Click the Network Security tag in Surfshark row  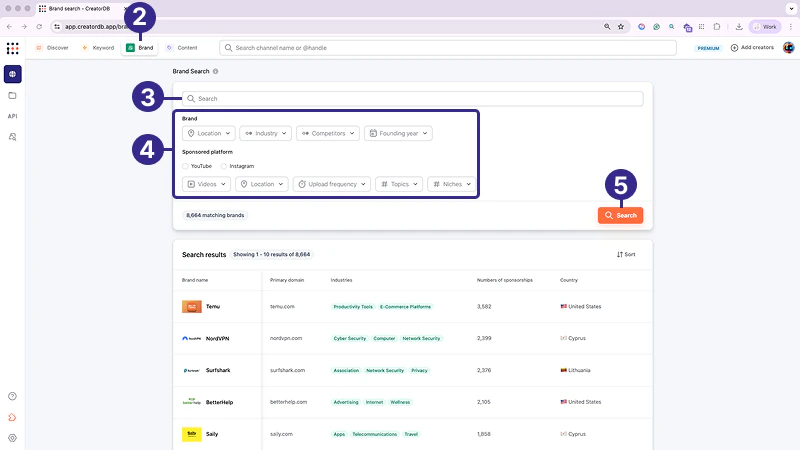[x=385, y=370]
